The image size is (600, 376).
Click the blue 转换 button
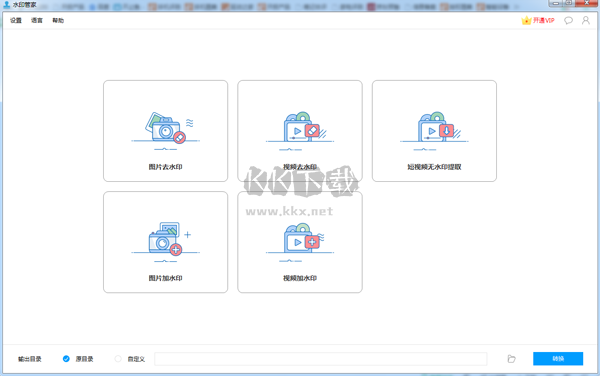click(558, 359)
